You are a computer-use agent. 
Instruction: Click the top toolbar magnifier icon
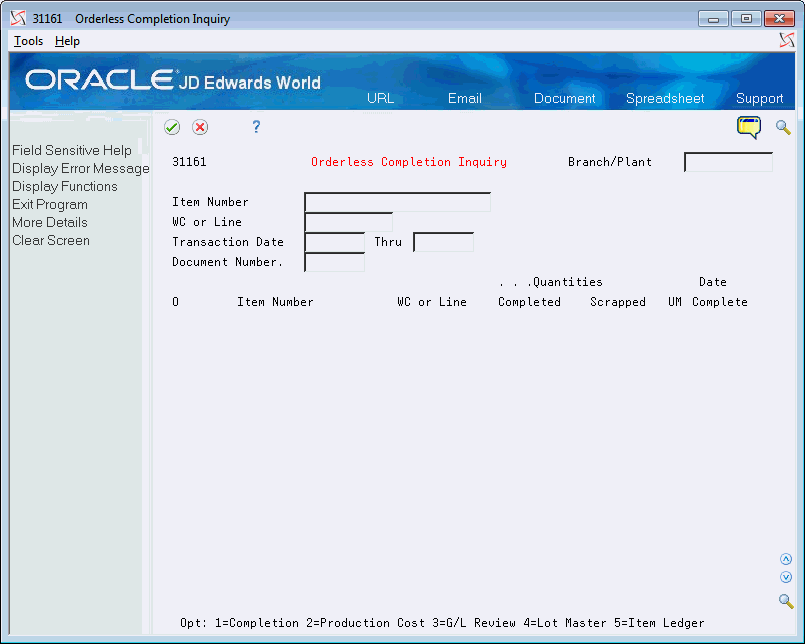(x=783, y=127)
